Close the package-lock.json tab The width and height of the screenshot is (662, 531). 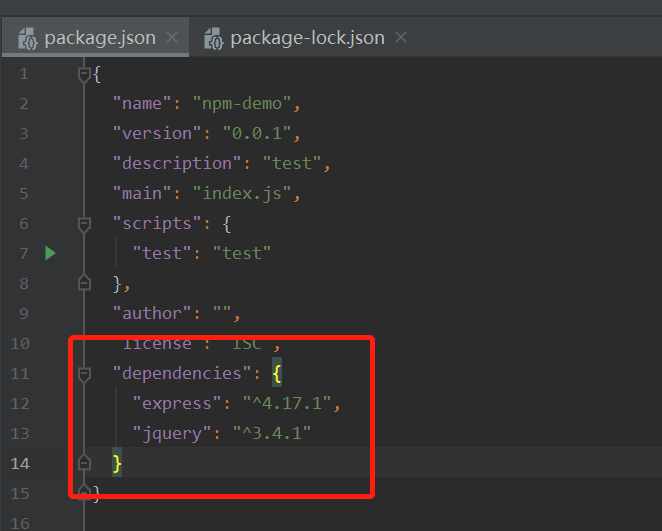tap(401, 37)
